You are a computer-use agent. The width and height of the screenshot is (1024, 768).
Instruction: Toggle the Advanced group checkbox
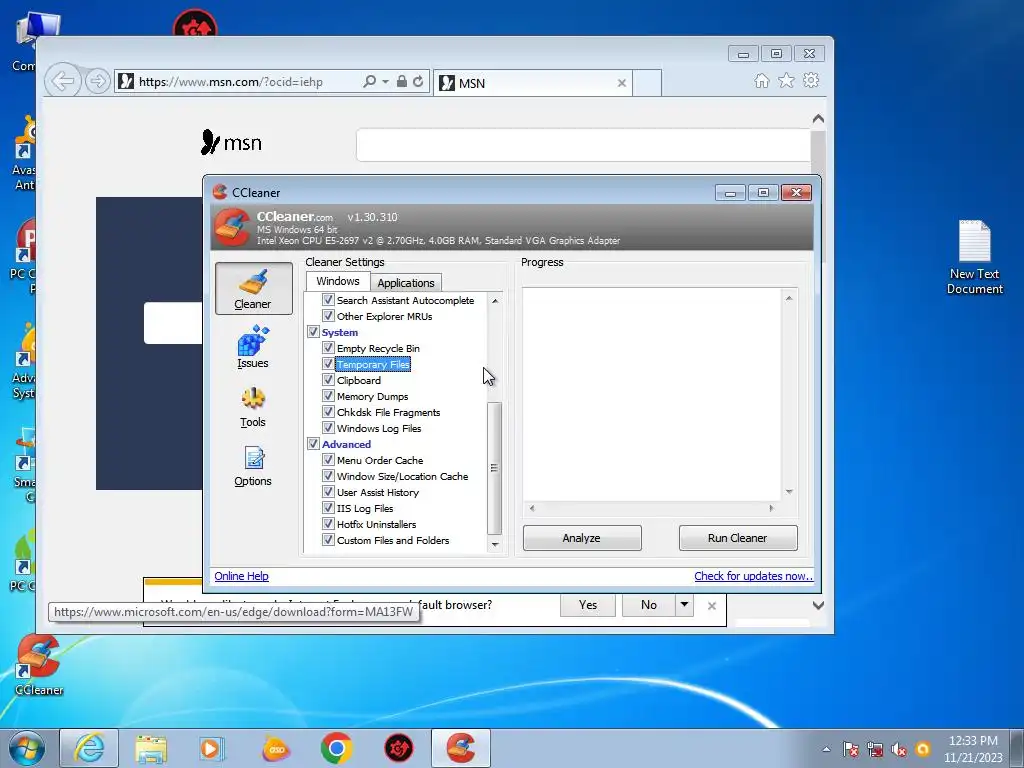pos(313,444)
